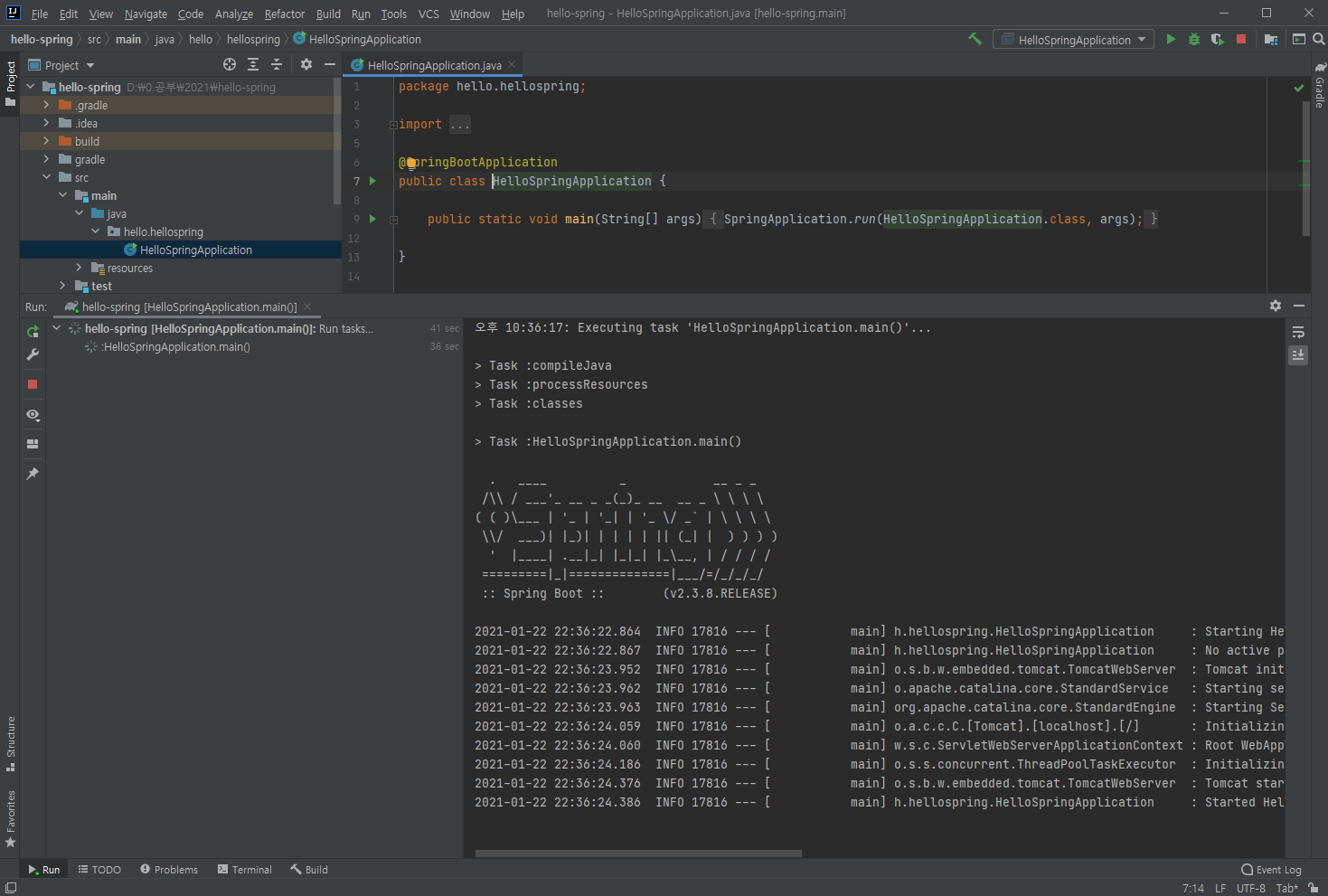Toggle tasks view with eye icon
1328x896 pixels.
click(x=33, y=415)
